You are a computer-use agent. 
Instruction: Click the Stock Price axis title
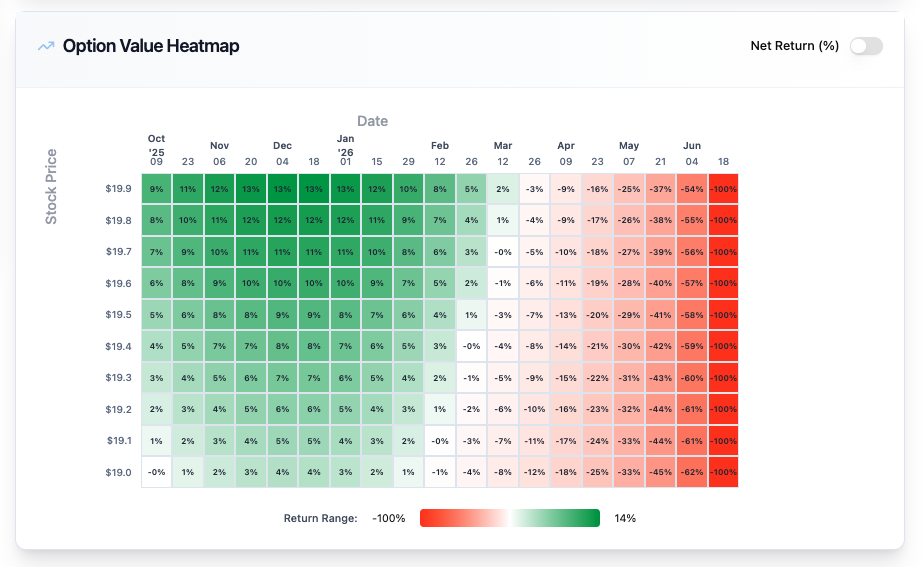click(x=52, y=186)
